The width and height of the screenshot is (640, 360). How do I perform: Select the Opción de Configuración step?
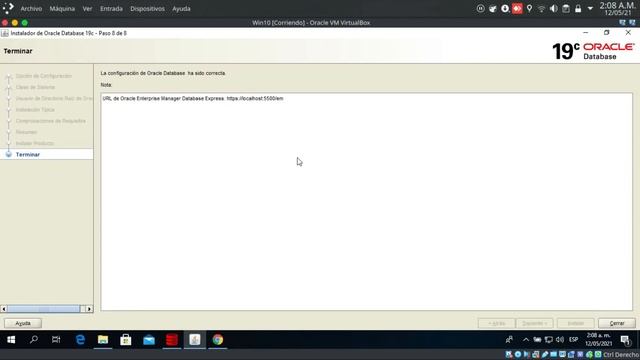click(x=44, y=76)
